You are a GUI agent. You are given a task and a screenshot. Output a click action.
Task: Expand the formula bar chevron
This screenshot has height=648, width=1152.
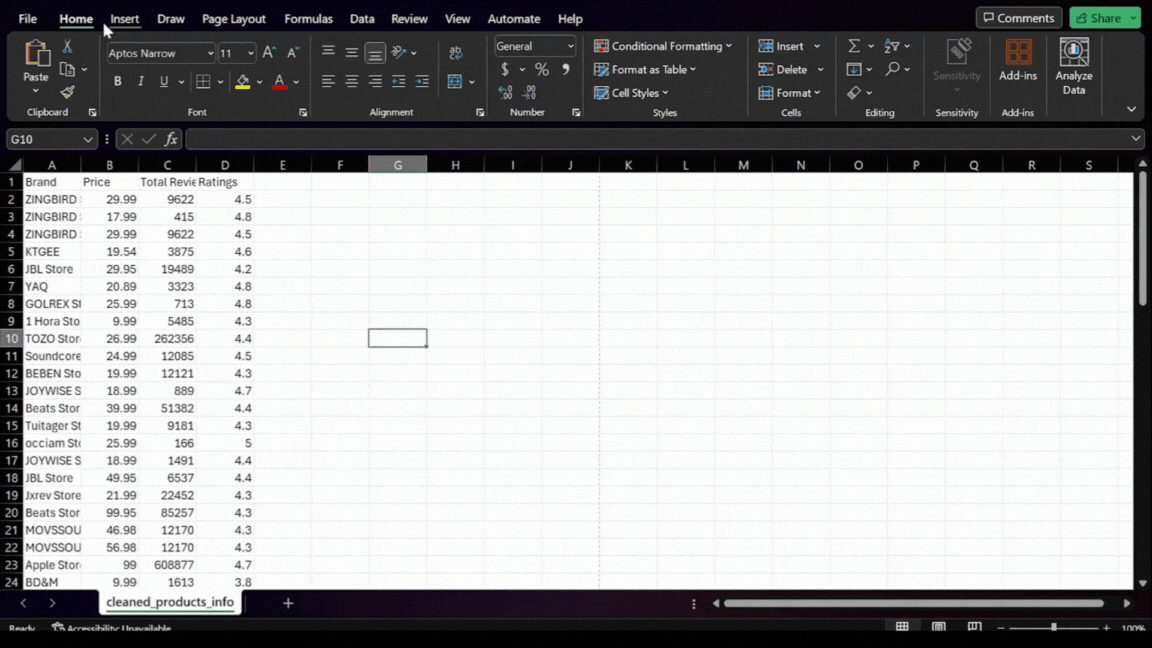(1136, 138)
